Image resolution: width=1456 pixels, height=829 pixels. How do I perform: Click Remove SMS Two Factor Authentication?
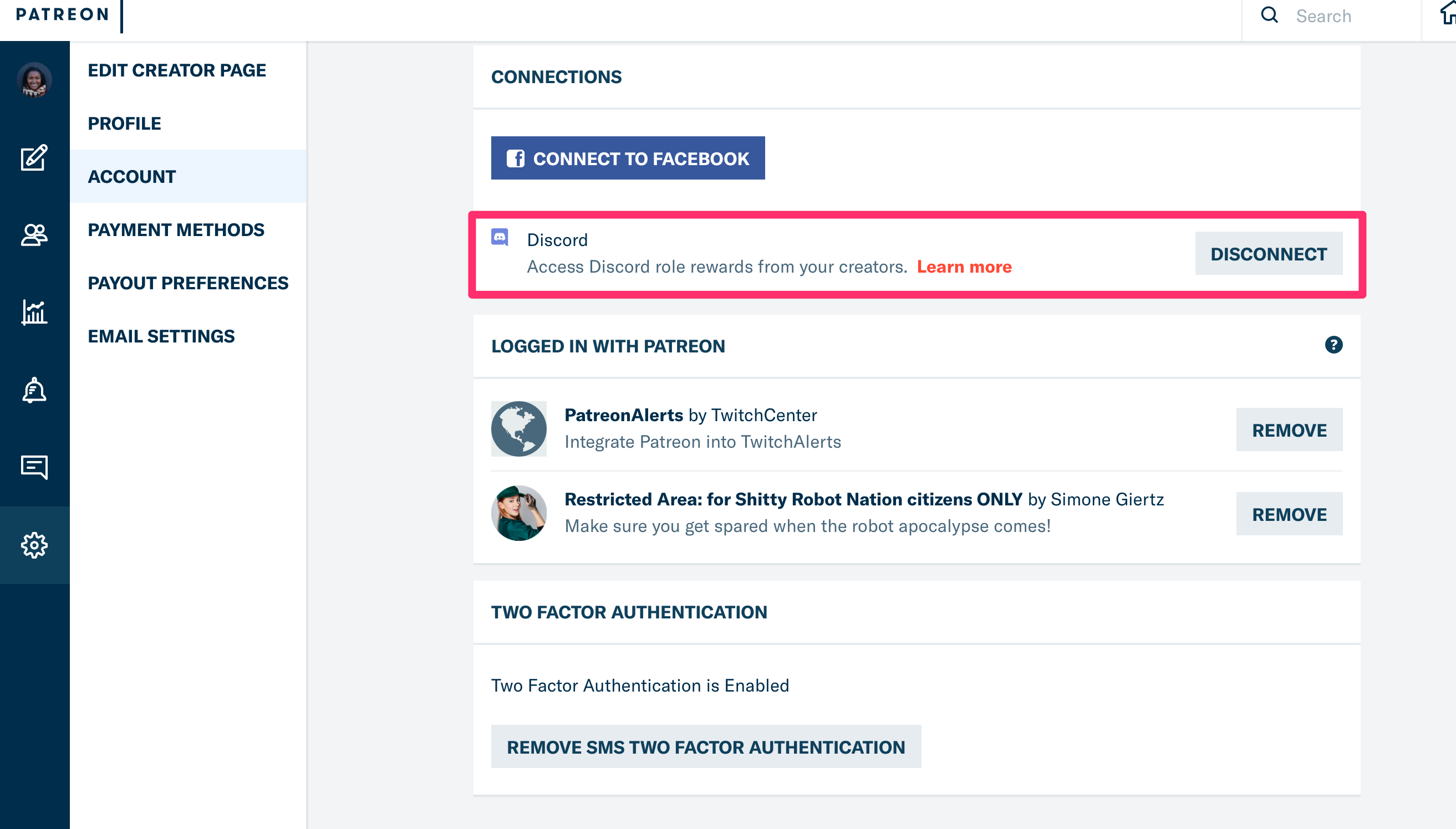pyautogui.click(x=705, y=747)
